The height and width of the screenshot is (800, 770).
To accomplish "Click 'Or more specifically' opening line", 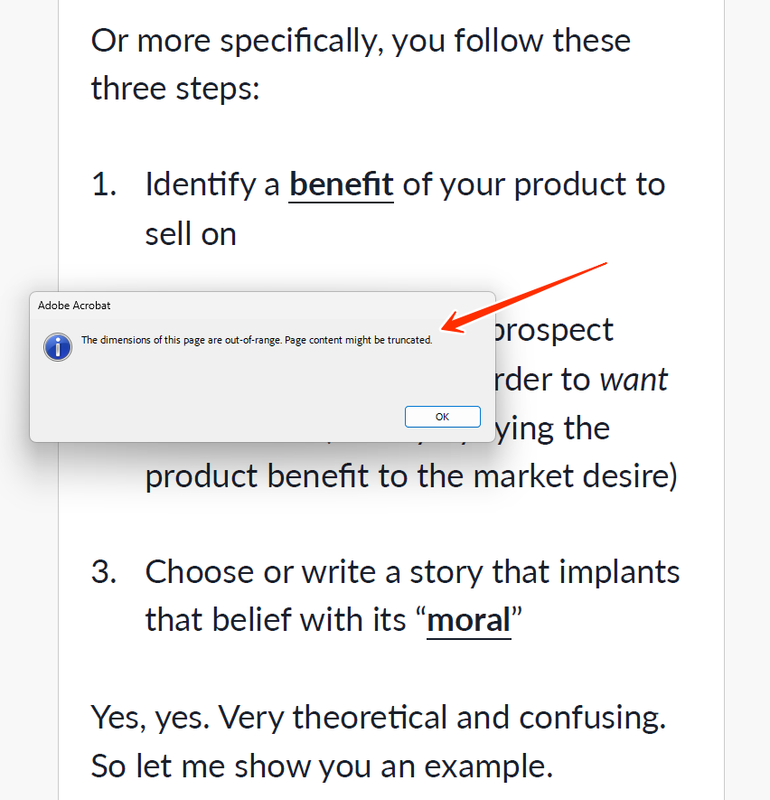I will (237, 41).
